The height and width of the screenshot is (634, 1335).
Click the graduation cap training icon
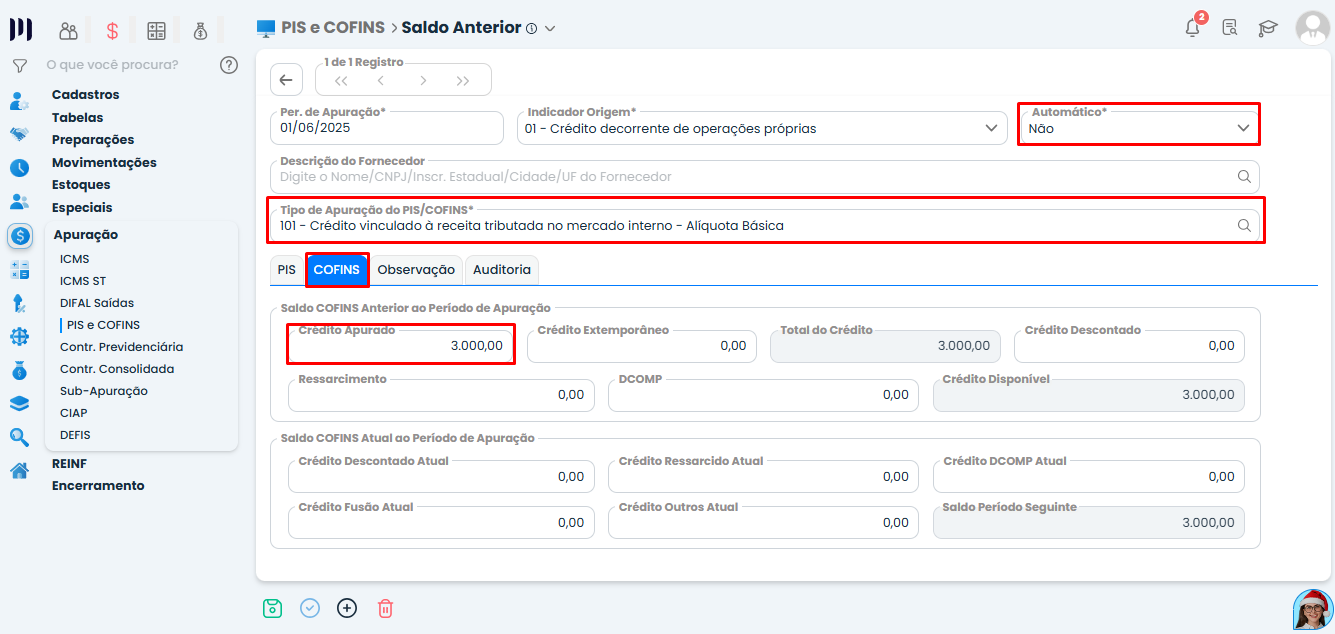[1268, 29]
